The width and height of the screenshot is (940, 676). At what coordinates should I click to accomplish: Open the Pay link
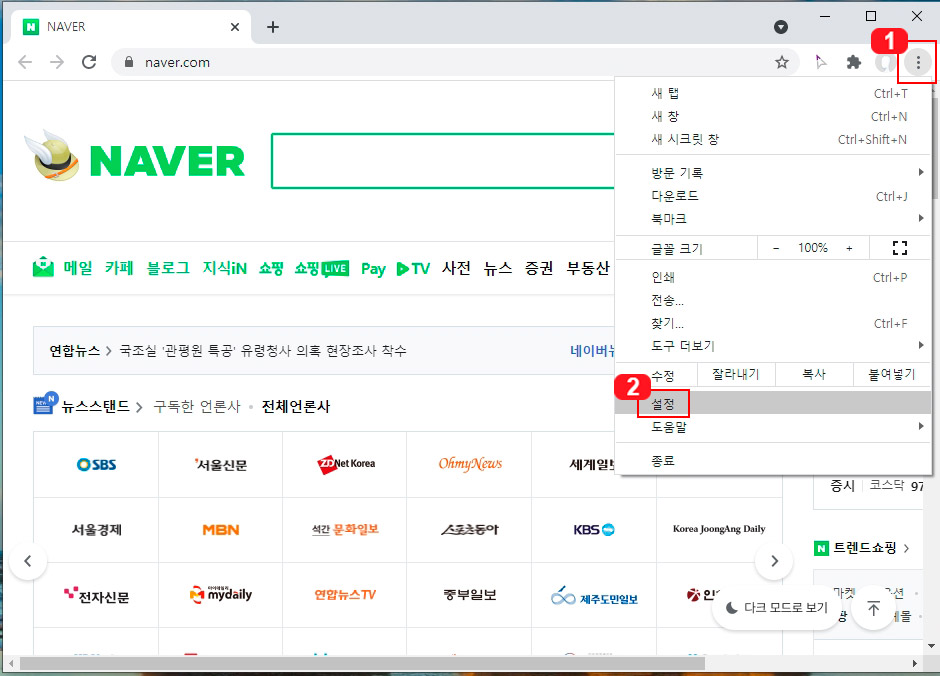click(373, 269)
